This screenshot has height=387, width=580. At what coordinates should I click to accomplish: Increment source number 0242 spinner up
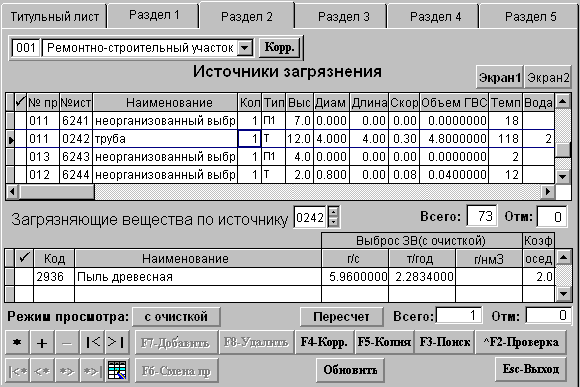(333, 212)
